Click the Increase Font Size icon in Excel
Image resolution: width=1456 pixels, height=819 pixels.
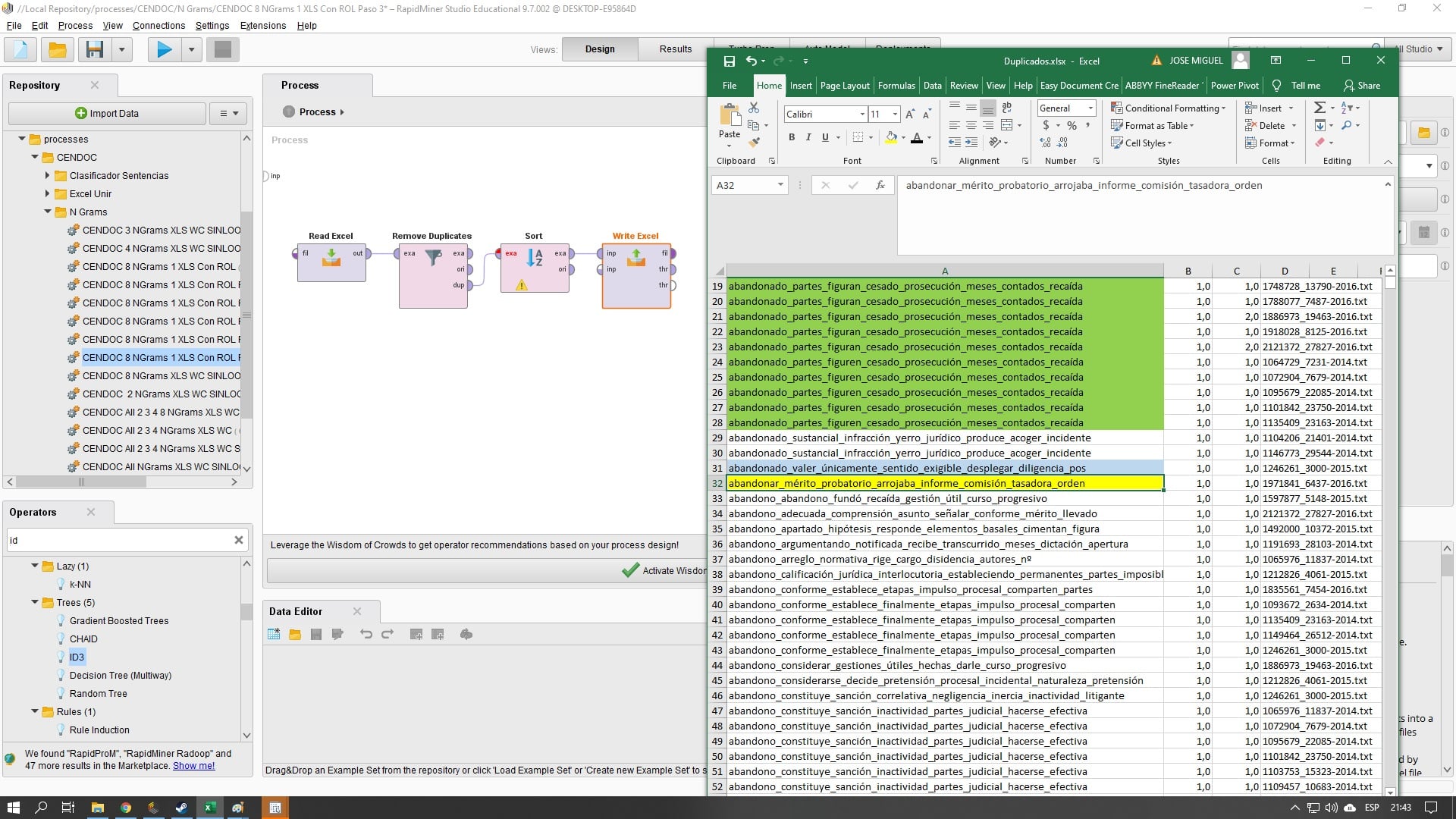pos(910,115)
